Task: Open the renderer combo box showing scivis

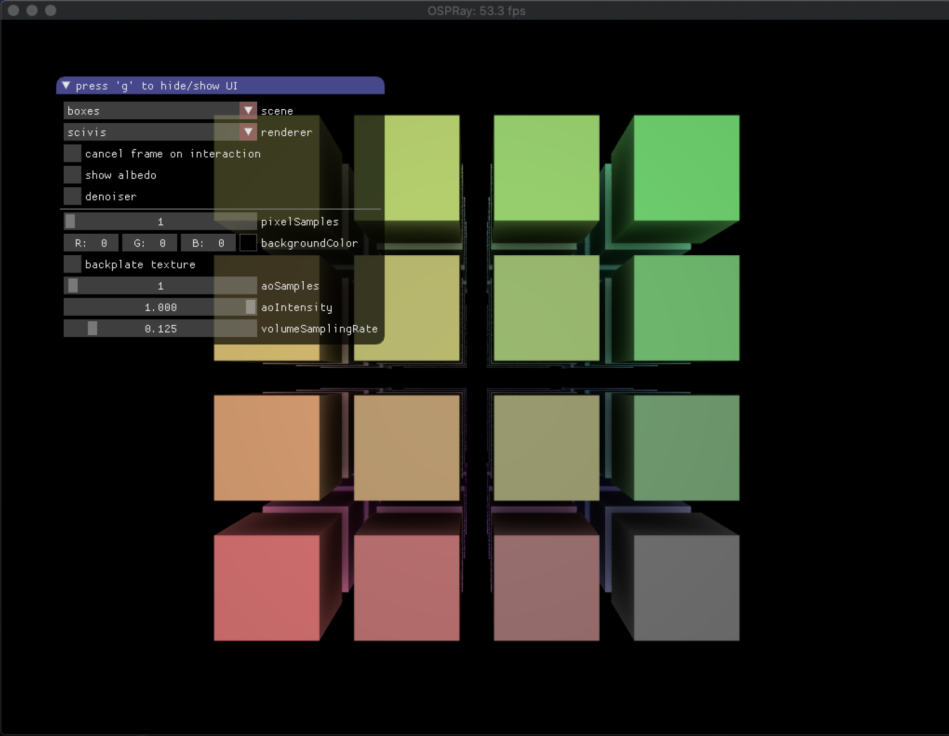Action: point(151,132)
